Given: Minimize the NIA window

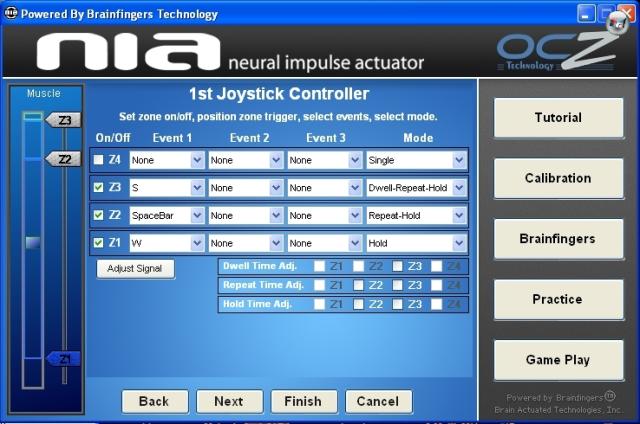Looking at the screenshot, I should pyautogui.click(x=586, y=15).
